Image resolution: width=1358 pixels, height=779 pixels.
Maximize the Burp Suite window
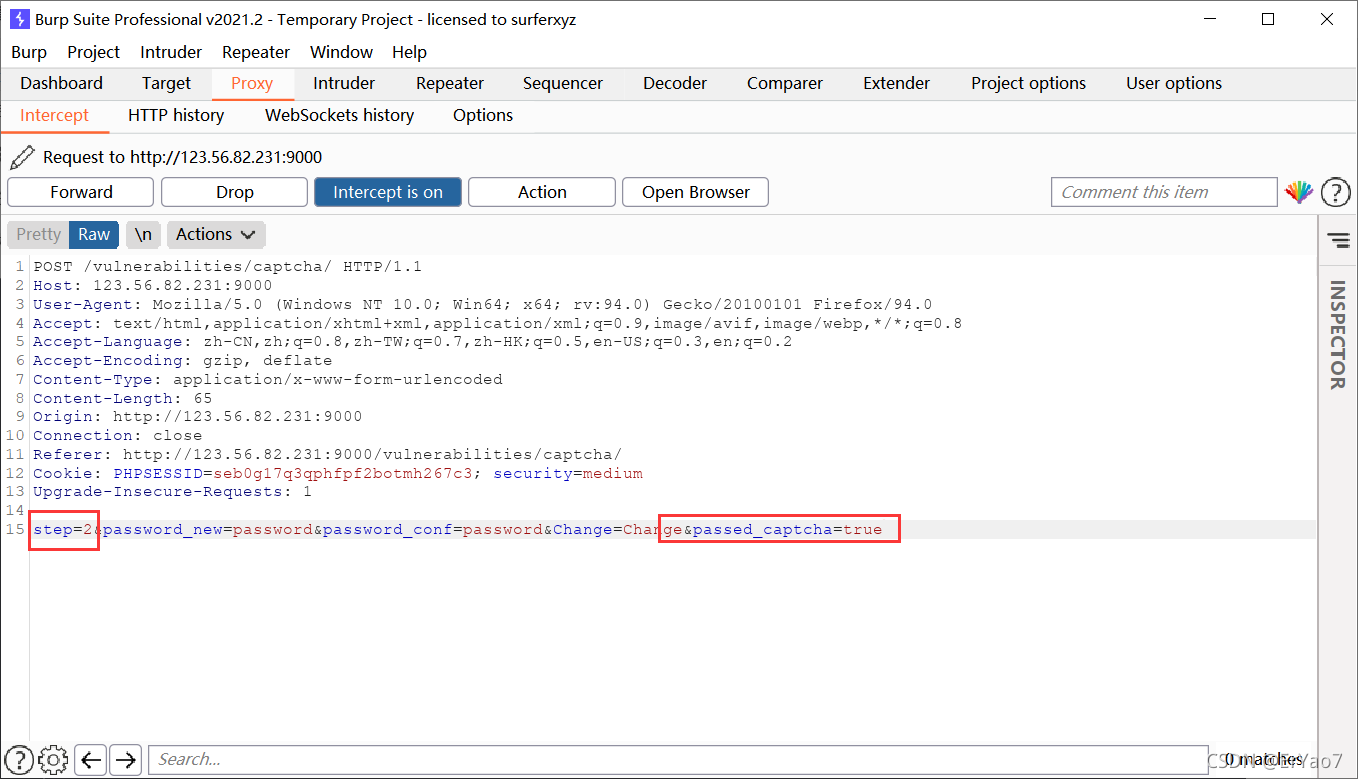click(x=1268, y=19)
